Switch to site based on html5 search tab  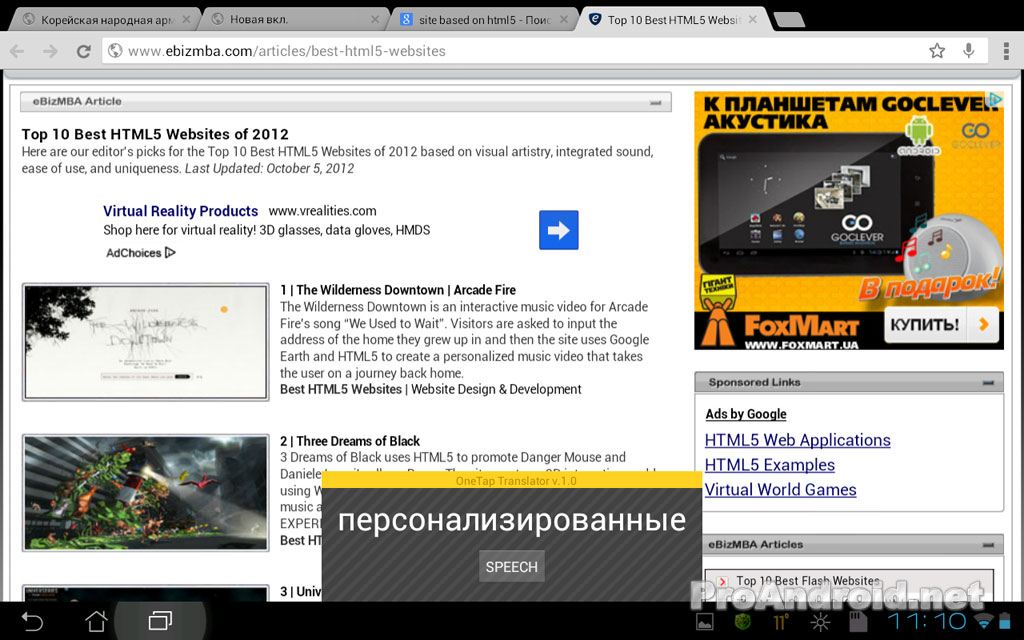(483, 20)
